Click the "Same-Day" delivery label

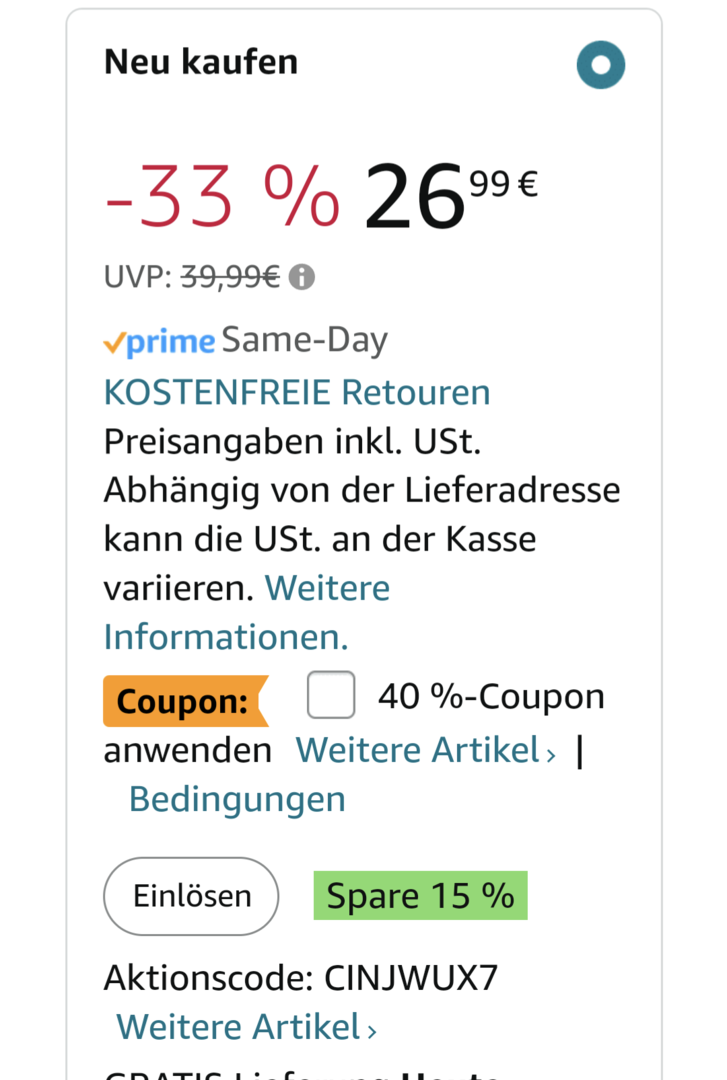[x=304, y=341]
